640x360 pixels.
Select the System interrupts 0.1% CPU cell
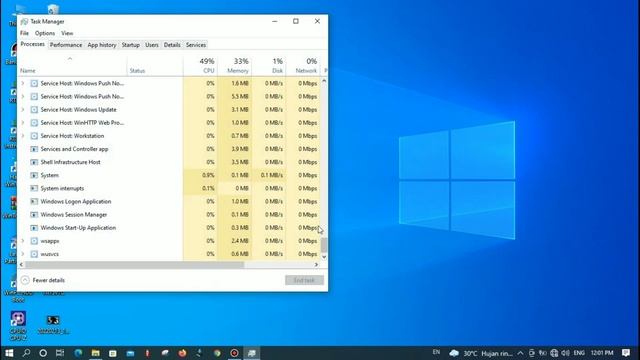pyautogui.click(x=200, y=188)
